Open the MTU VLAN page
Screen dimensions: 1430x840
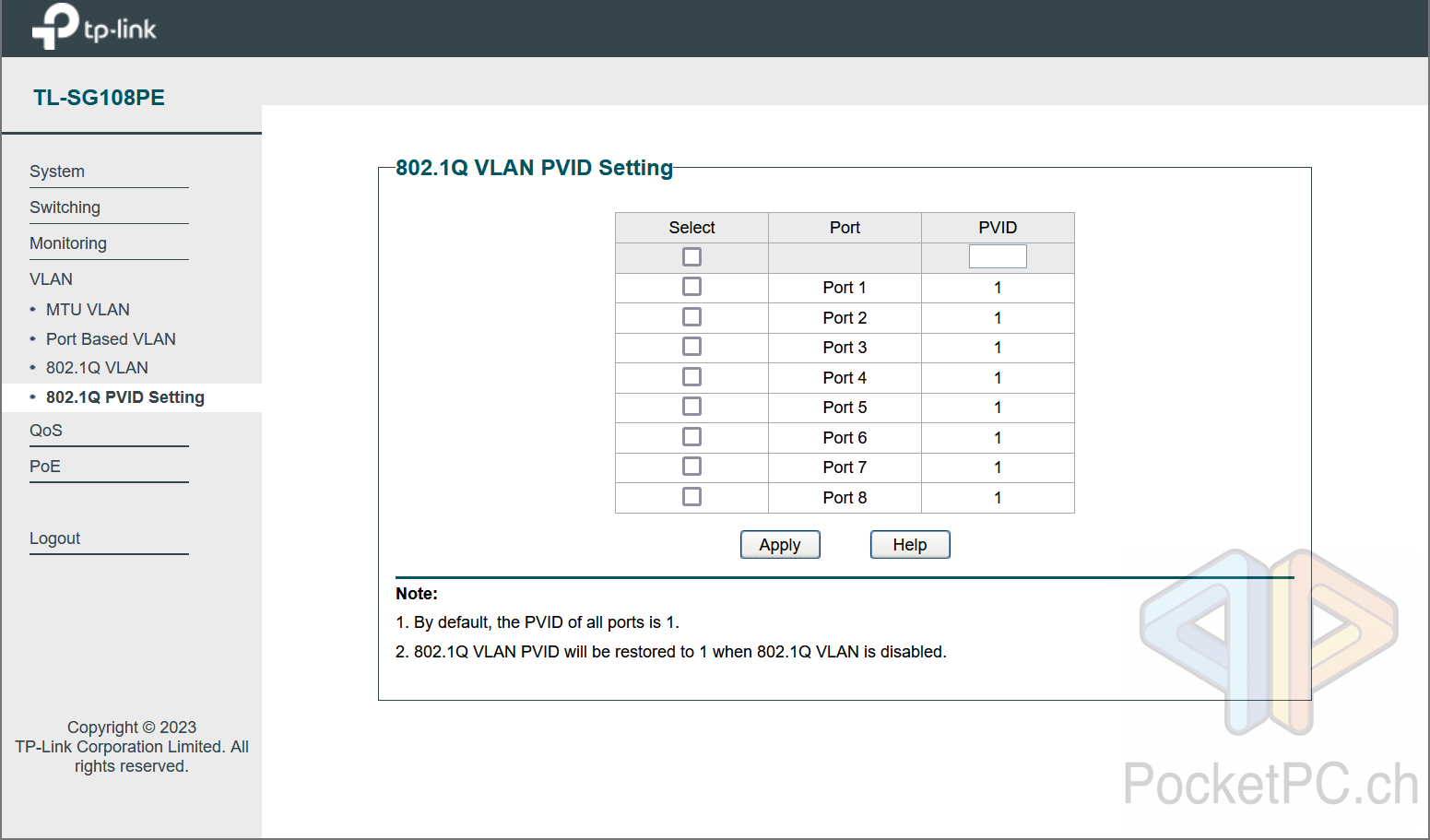(88, 310)
